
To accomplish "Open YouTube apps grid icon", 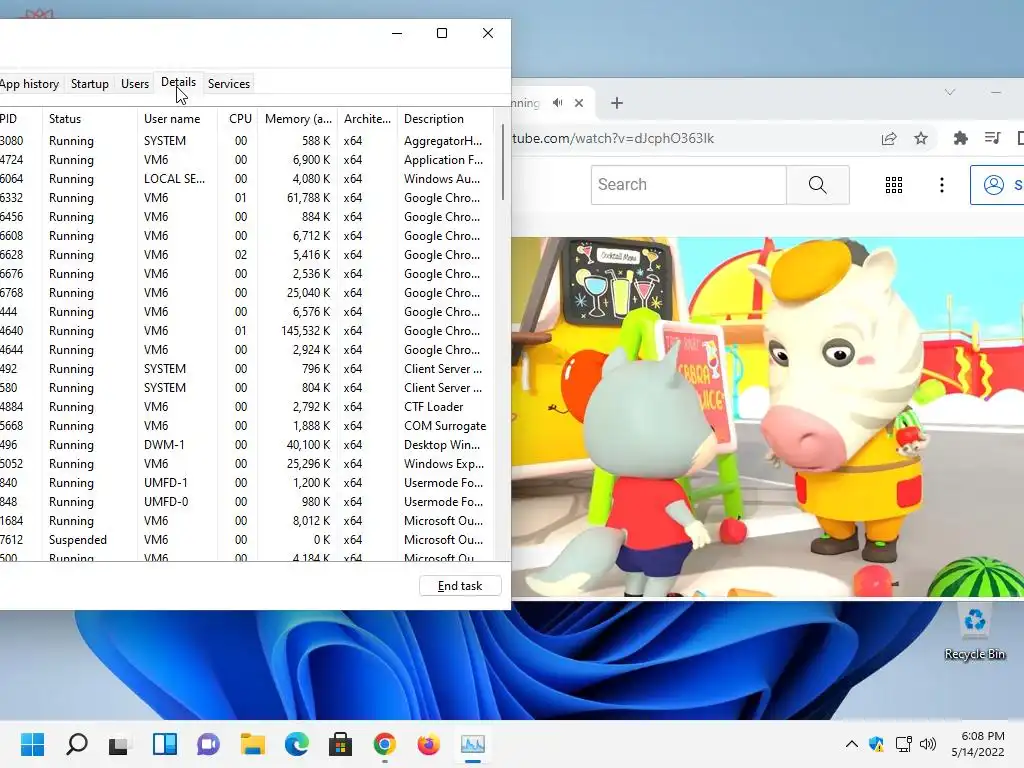I will [894, 185].
